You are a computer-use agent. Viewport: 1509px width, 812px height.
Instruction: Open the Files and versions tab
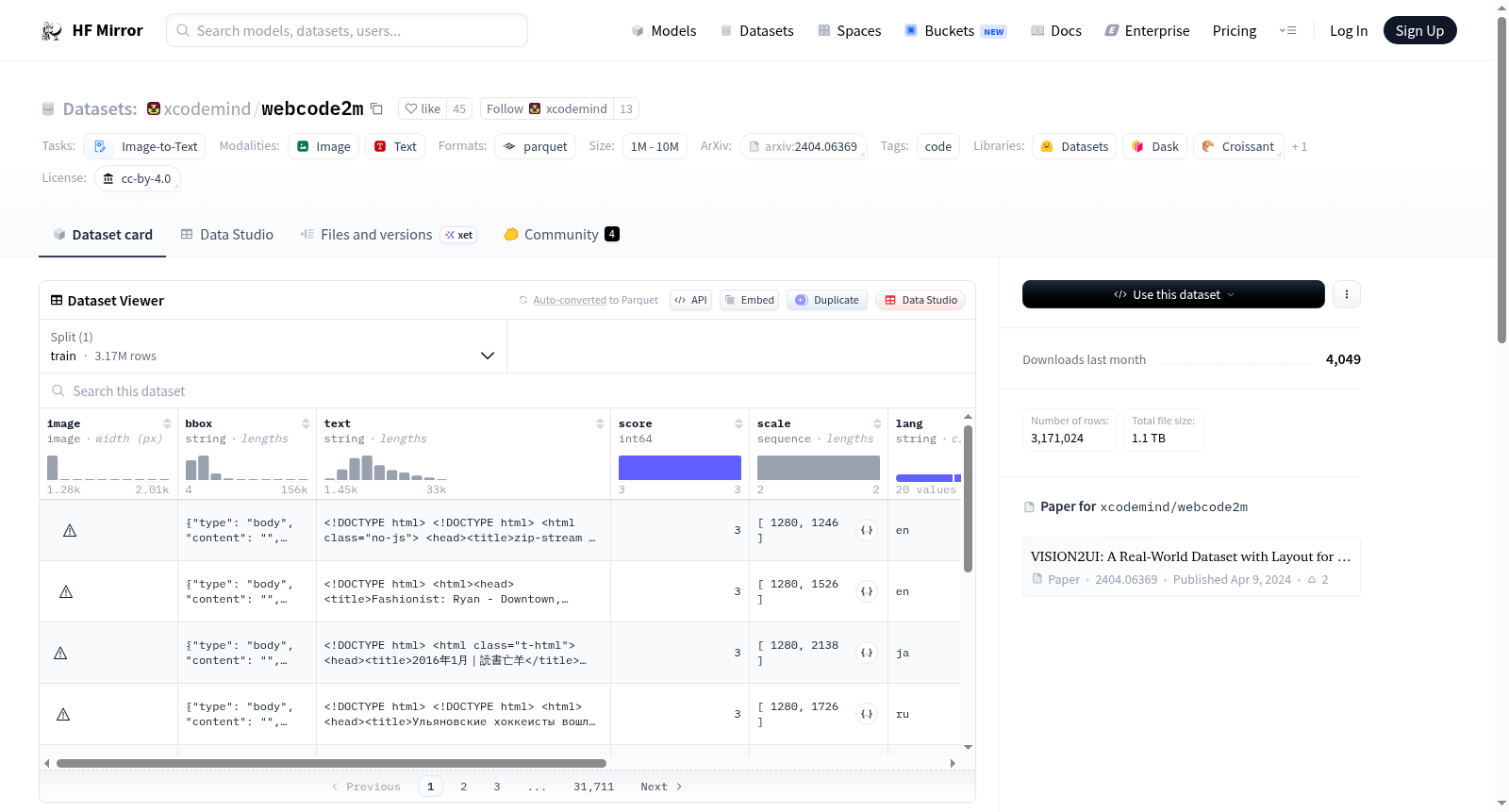click(x=389, y=235)
